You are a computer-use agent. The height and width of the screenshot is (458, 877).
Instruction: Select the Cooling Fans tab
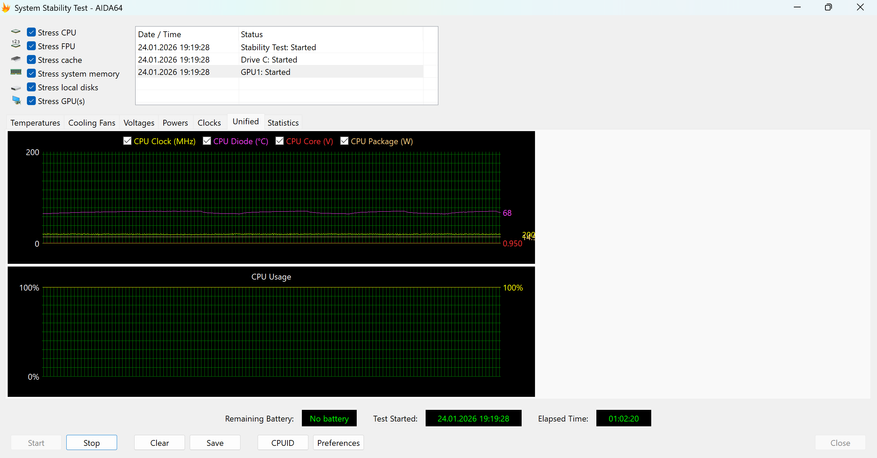(92, 123)
